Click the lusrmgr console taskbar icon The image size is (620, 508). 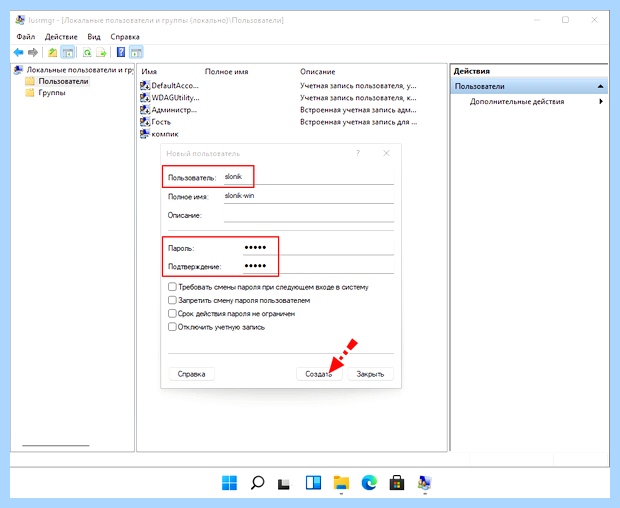click(425, 483)
